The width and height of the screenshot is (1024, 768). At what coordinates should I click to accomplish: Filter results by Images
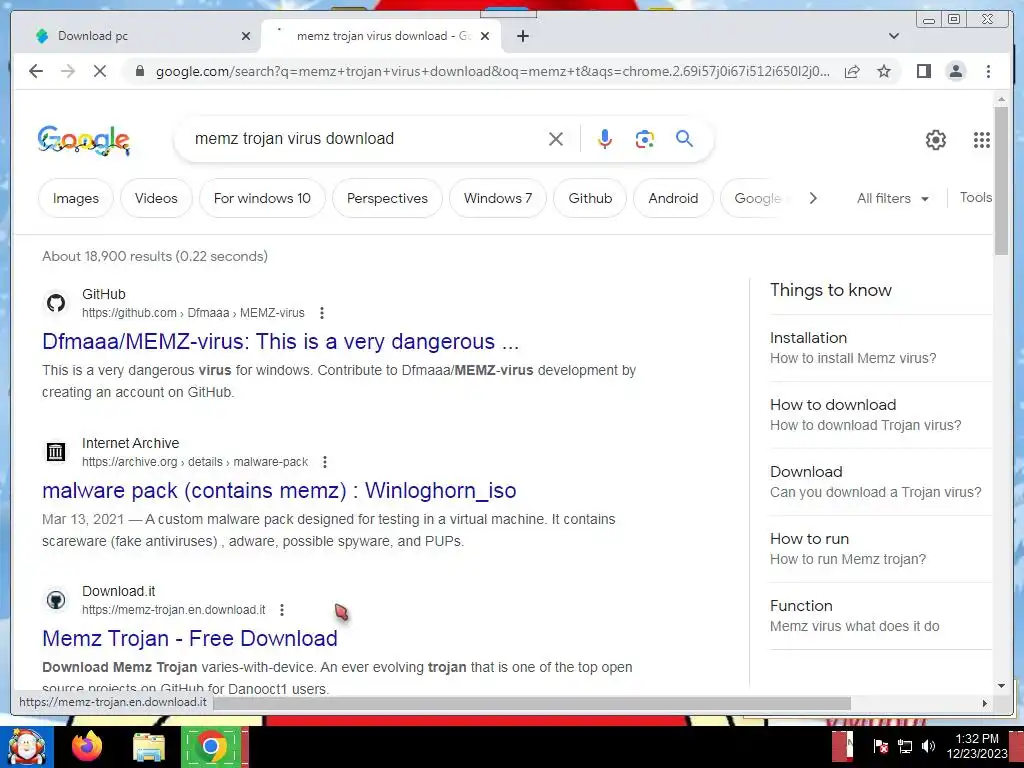76,198
